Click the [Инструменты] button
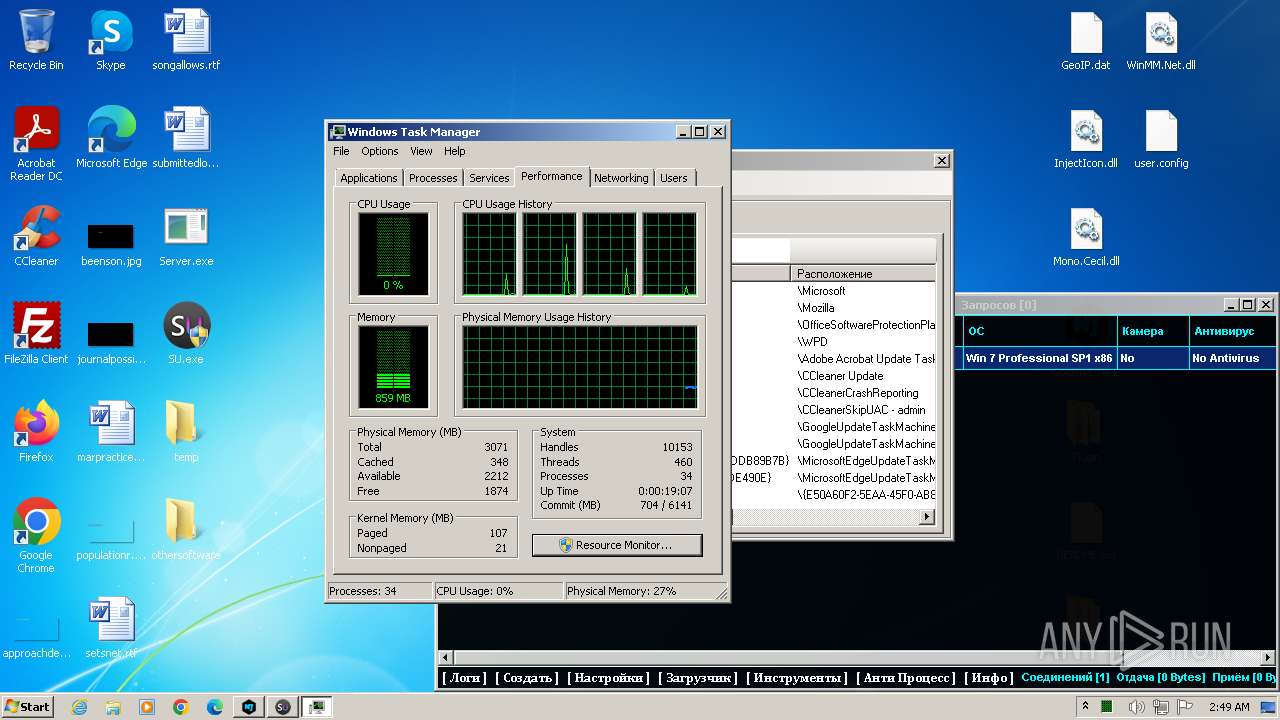 (797, 678)
